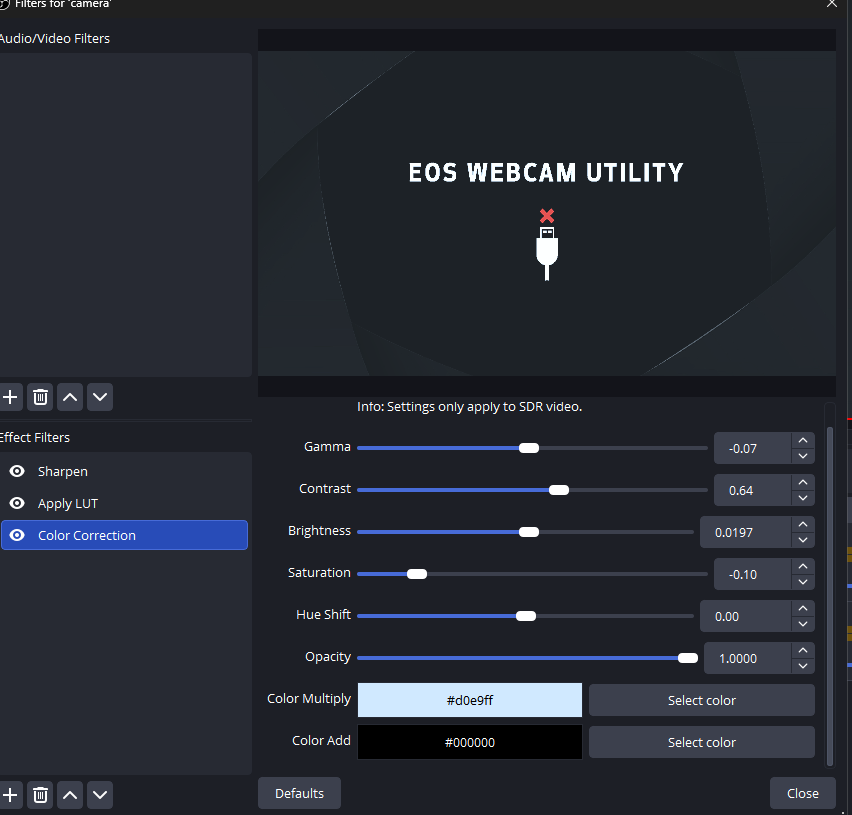852x815 pixels.
Task: Toggle visibility of Apply LUT filter
Action: pyautogui.click(x=17, y=503)
